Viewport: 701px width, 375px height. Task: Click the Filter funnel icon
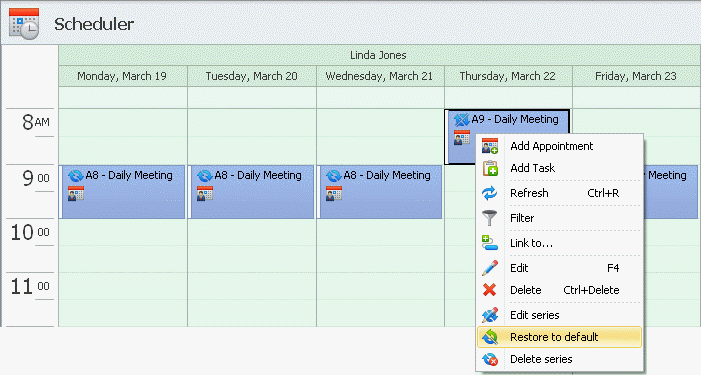coord(490,218)
